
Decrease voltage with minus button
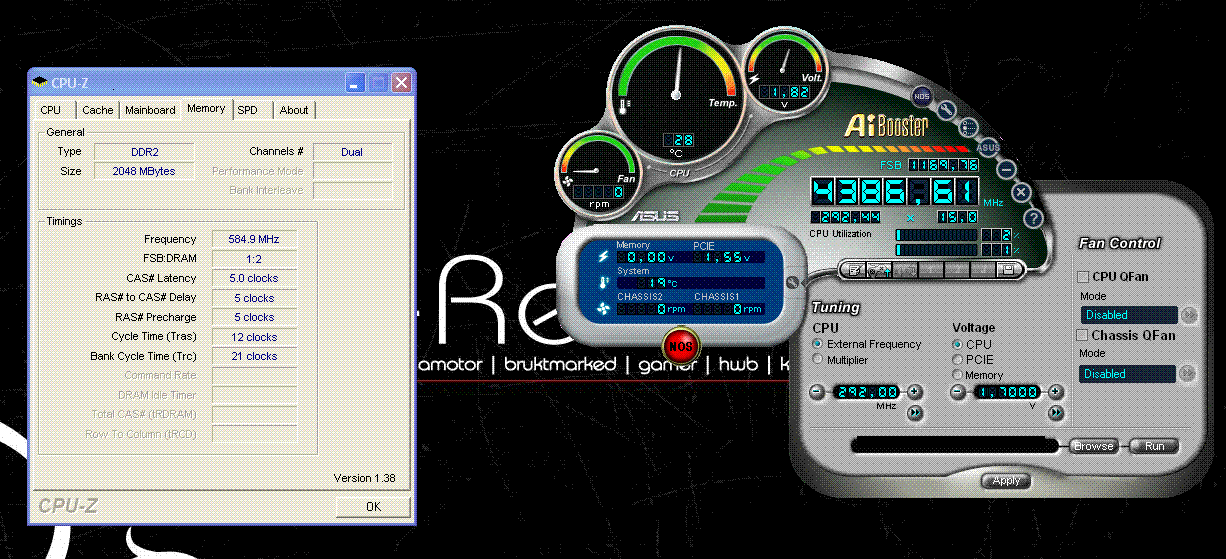[956, 392]
